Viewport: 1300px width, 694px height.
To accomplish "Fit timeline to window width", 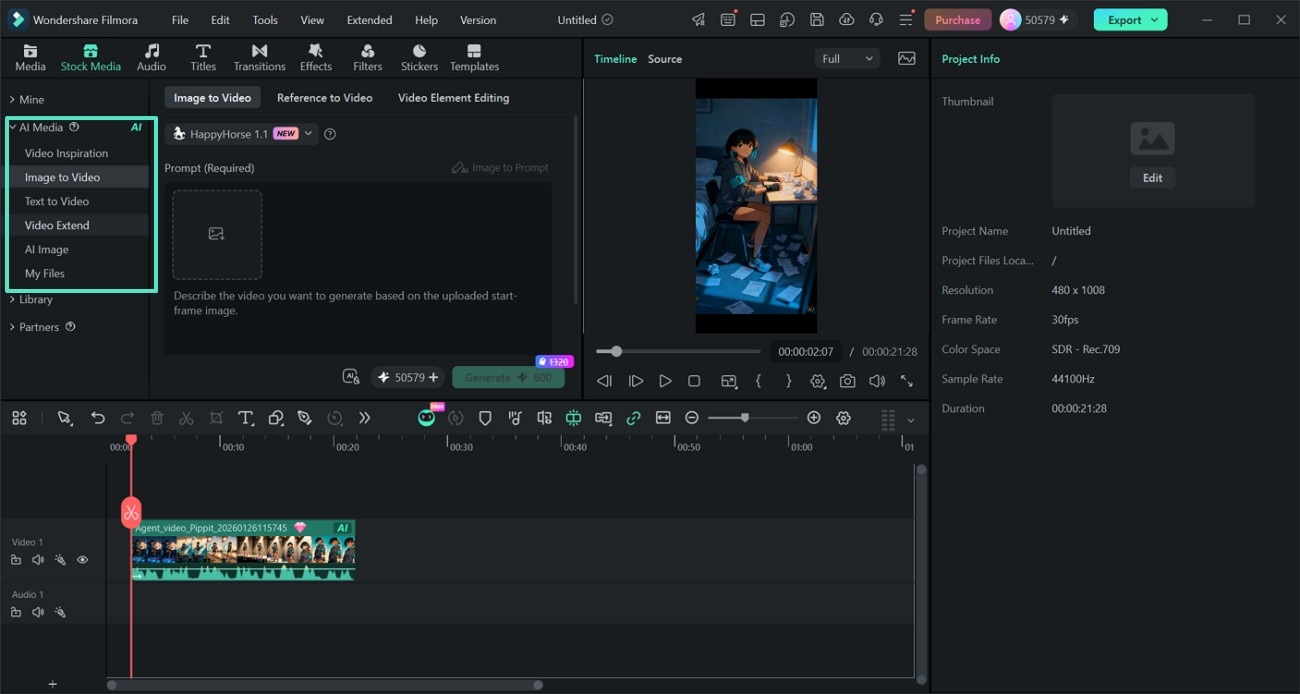I will pyautogui.click(x=663, y=418).
